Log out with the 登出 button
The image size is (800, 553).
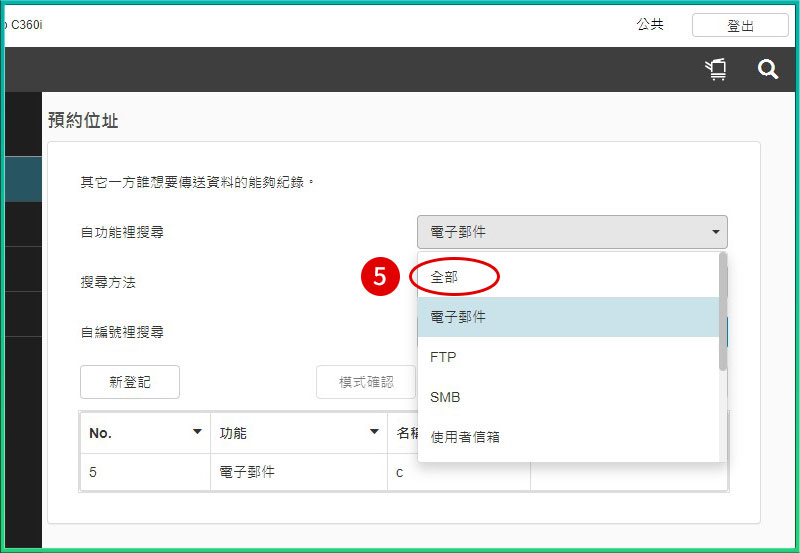point(740,26)
